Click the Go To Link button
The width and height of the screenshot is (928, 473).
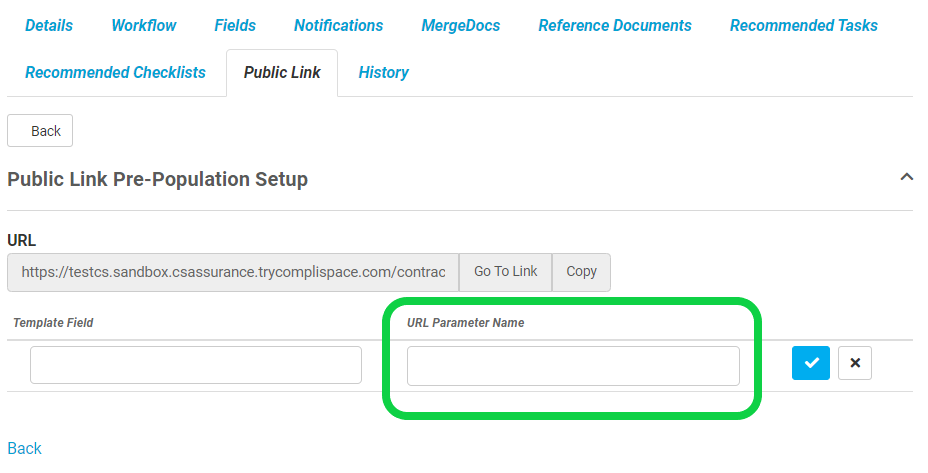coord(505,272)
